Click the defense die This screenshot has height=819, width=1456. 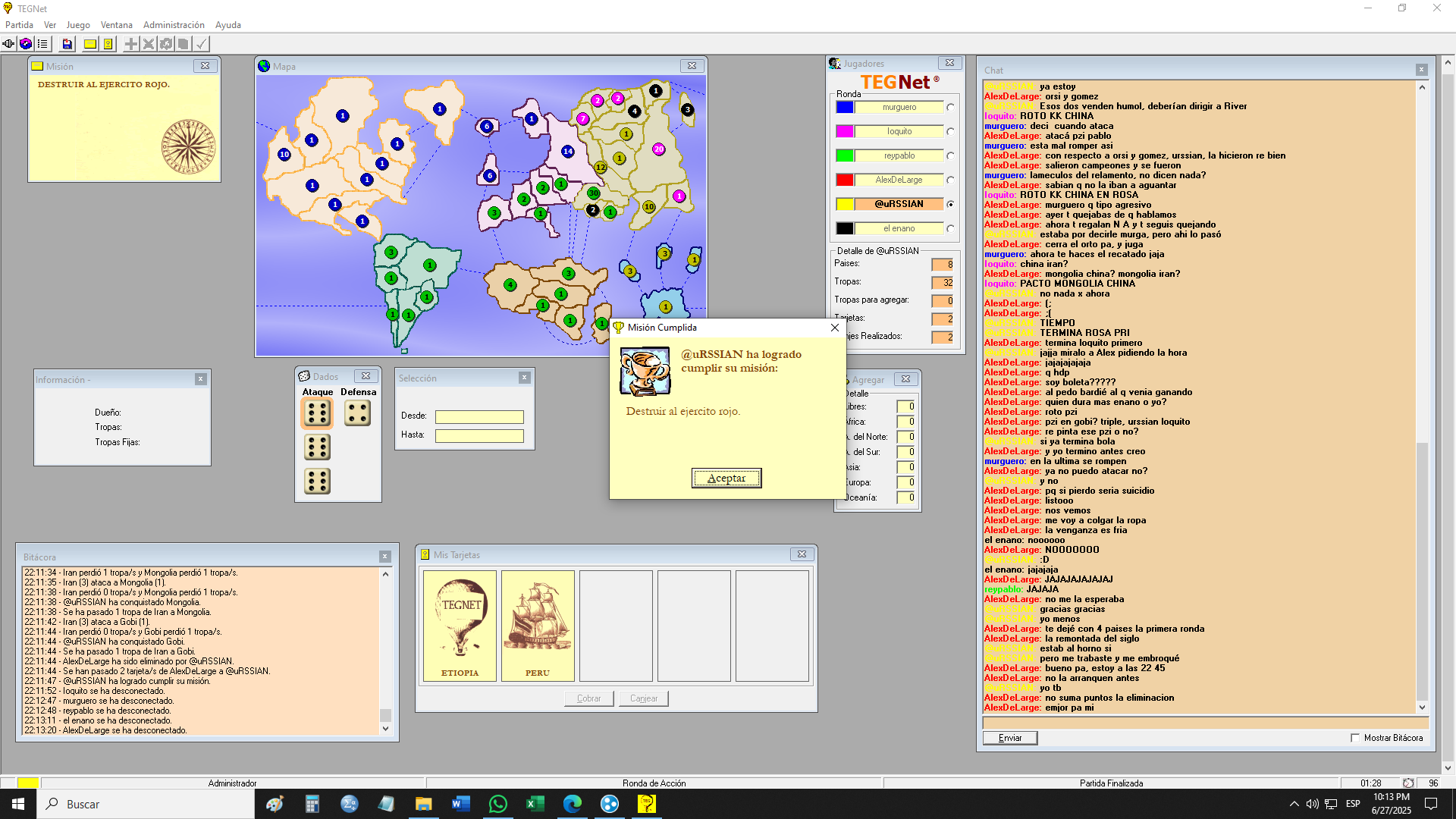tap(357, 413)
